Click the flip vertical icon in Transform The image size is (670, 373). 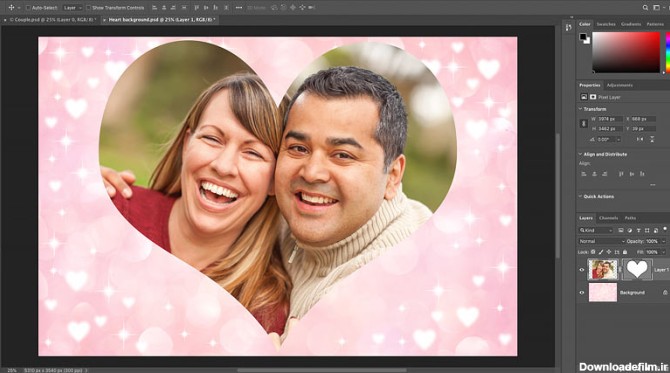click(652, 139)
